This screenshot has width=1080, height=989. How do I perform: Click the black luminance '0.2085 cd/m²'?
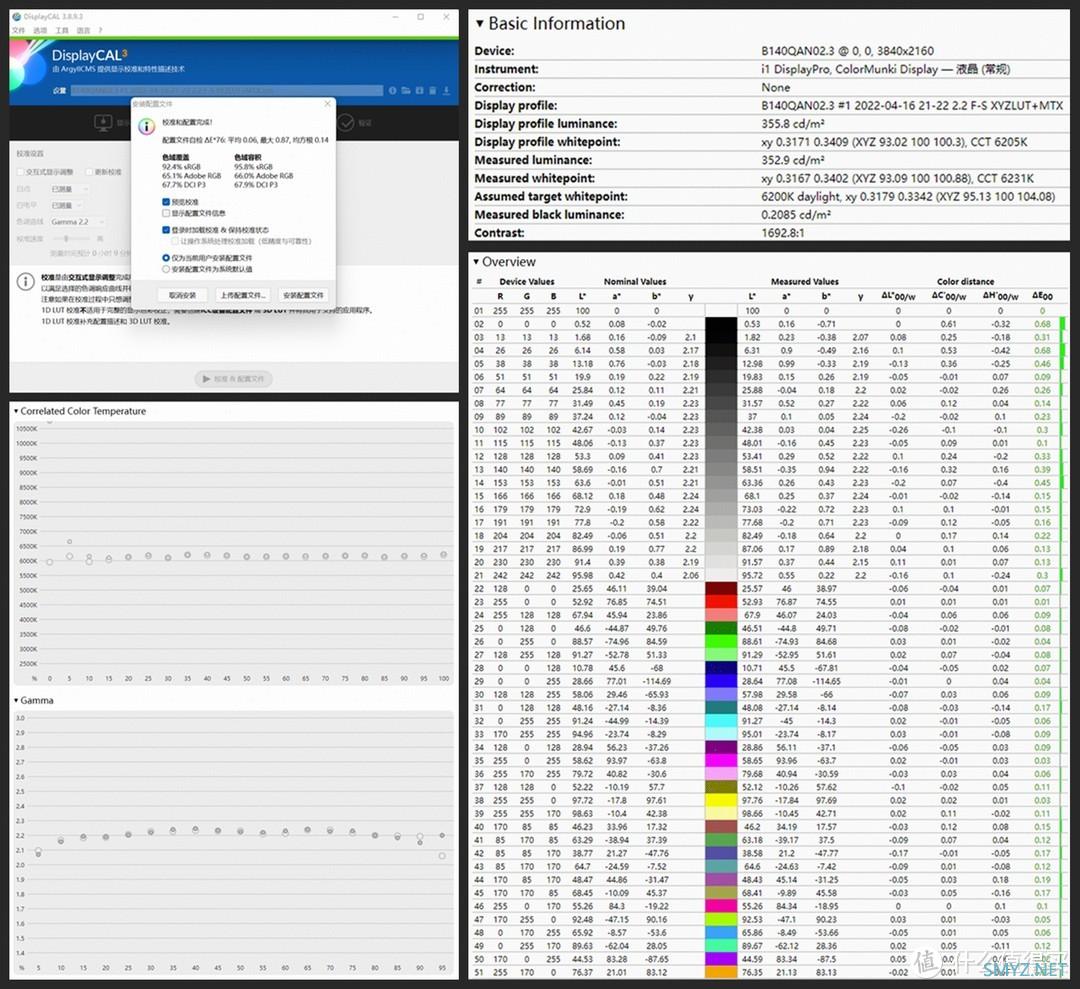coord(796,214)
